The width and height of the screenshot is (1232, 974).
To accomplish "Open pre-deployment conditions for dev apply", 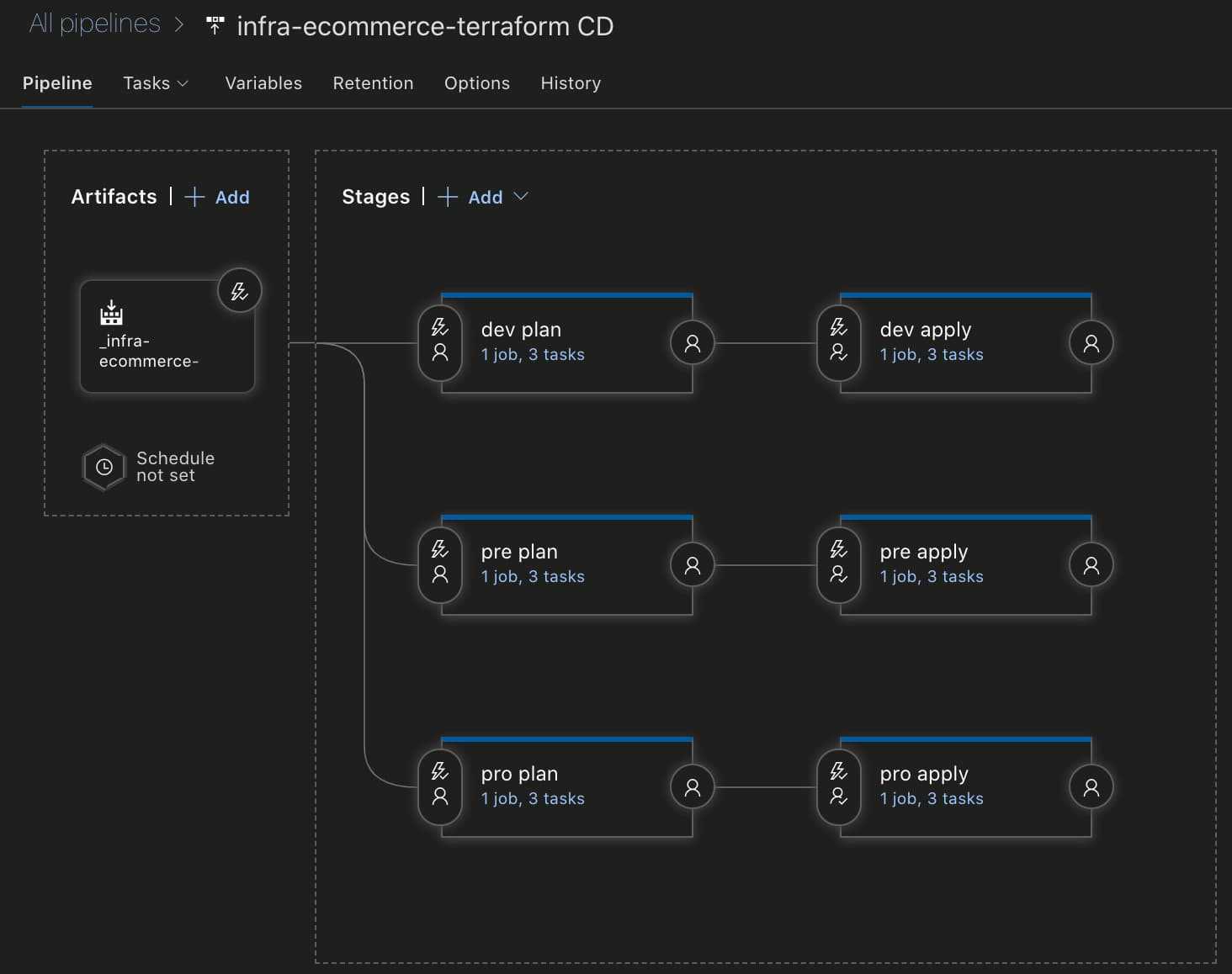I will tap(839, 342).
